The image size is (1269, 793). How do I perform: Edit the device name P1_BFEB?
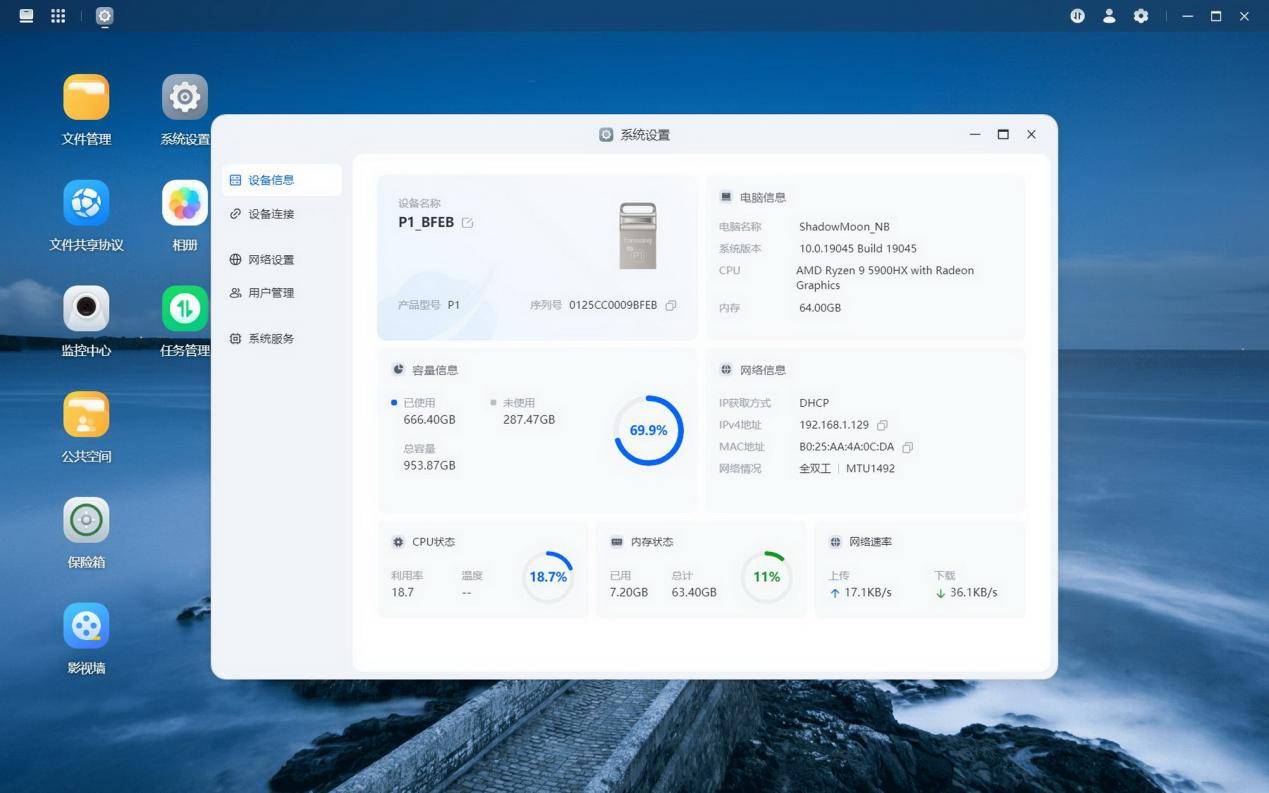pyautogui.click(x=467, y=223)
